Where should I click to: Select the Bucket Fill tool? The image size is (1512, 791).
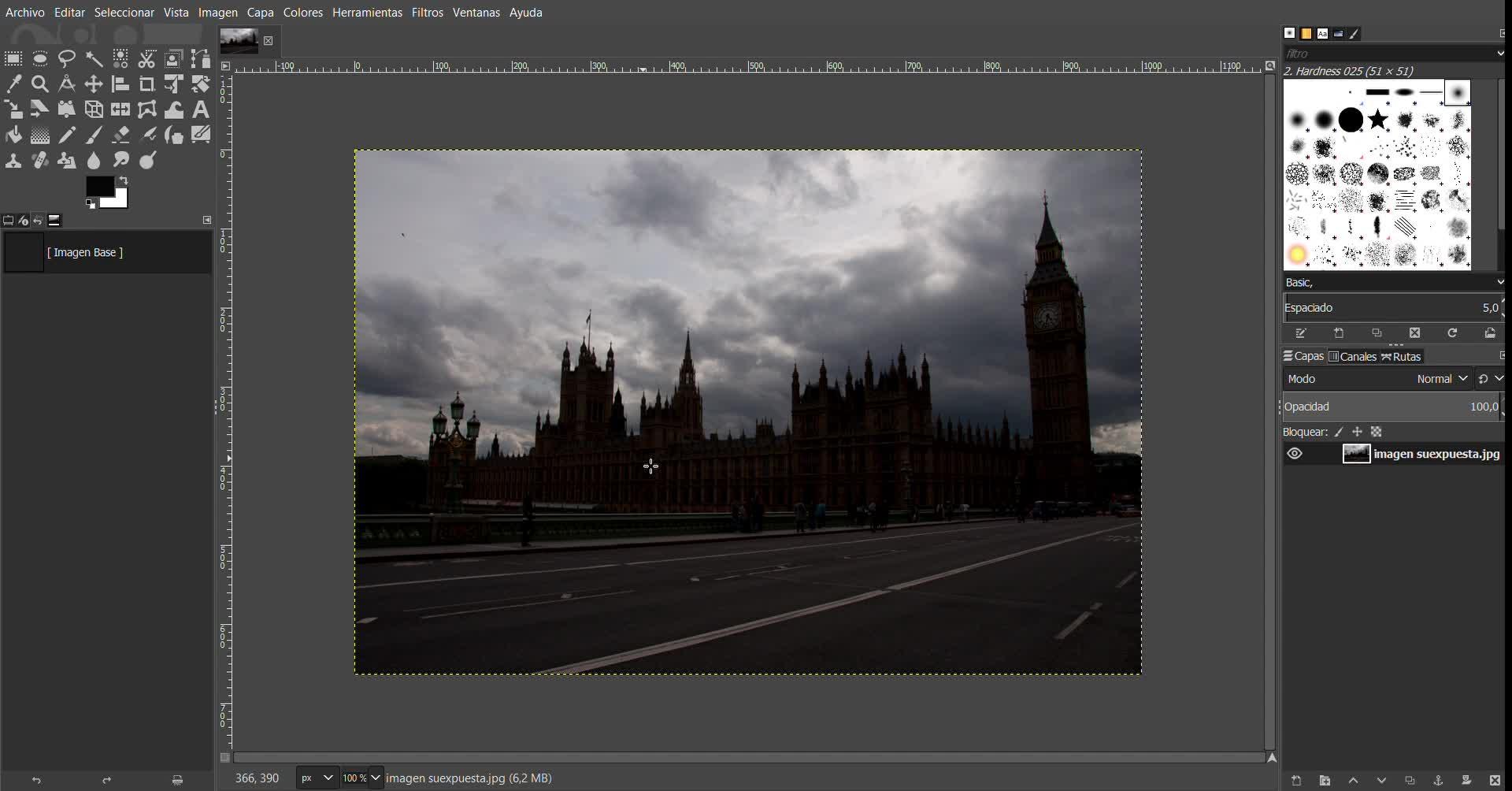[x=13, y=136]
